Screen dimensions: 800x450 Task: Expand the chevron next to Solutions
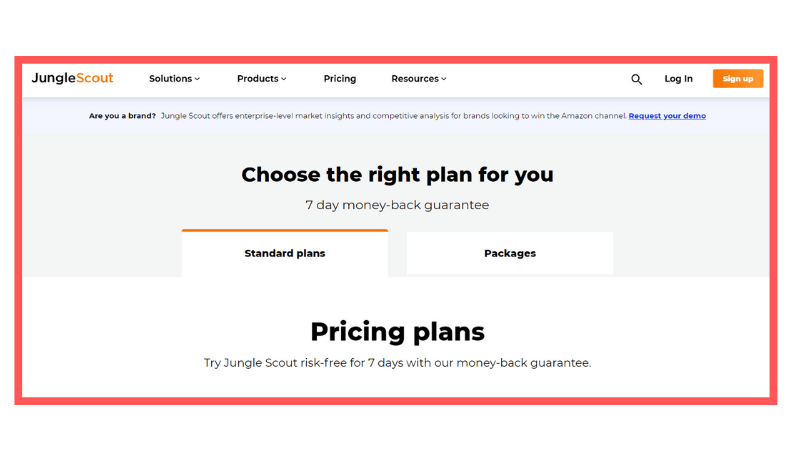click(x=198, y=79)
